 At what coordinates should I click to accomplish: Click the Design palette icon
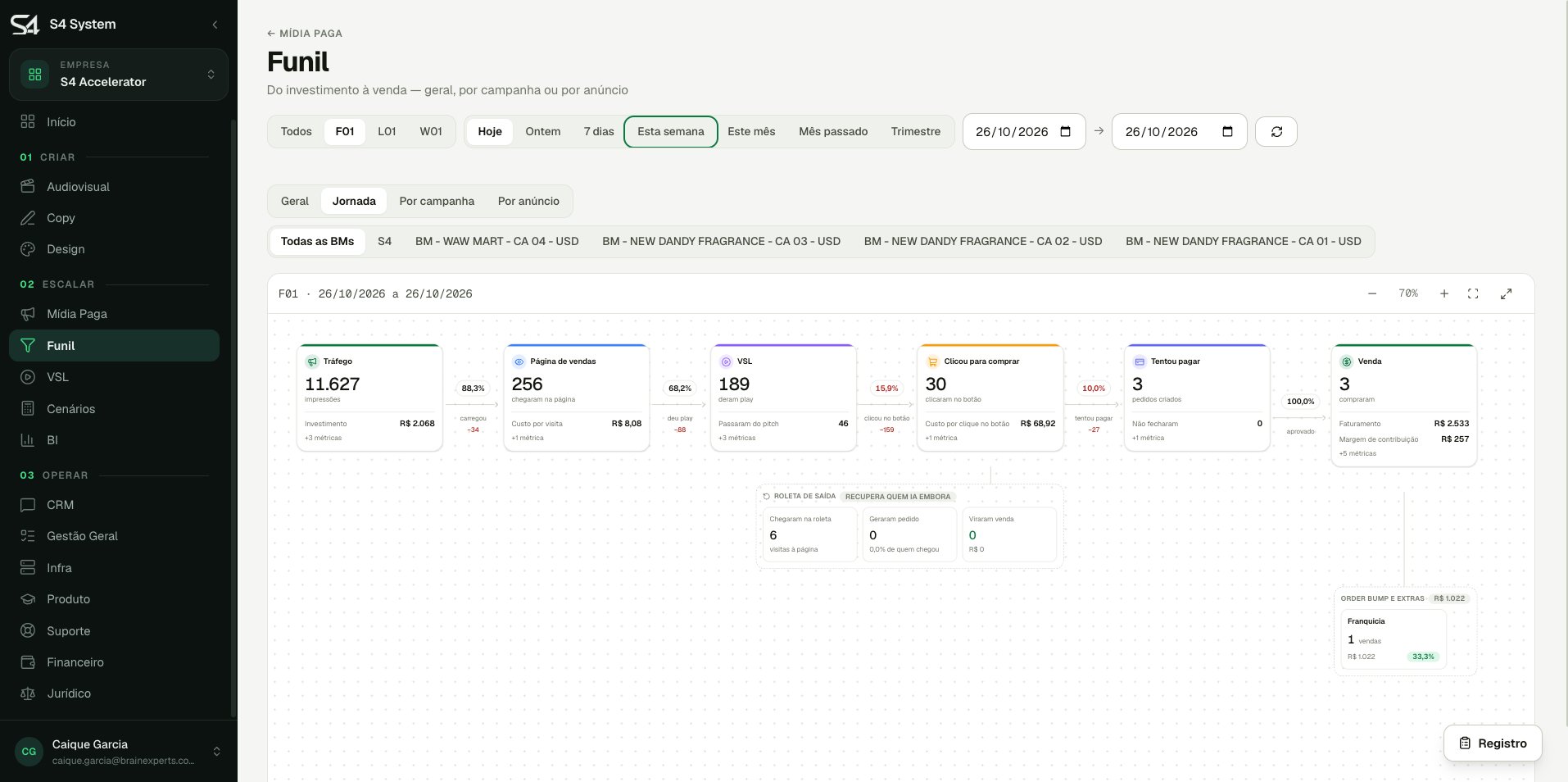click(28, 249)
